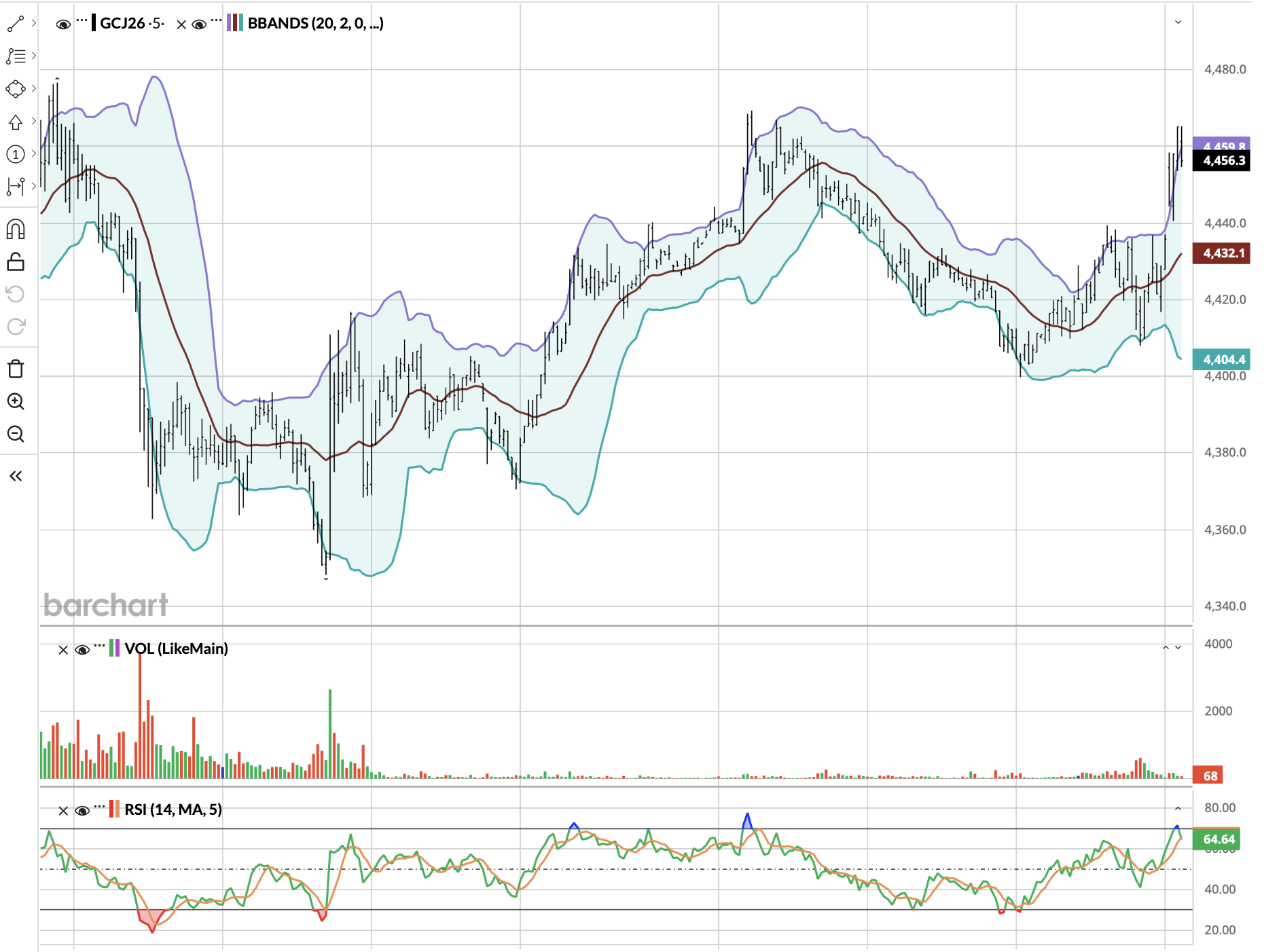1281x952 pixels.
Task: Select the Fibonacci retracement levels tool
Action: click(x=16, y=56)
